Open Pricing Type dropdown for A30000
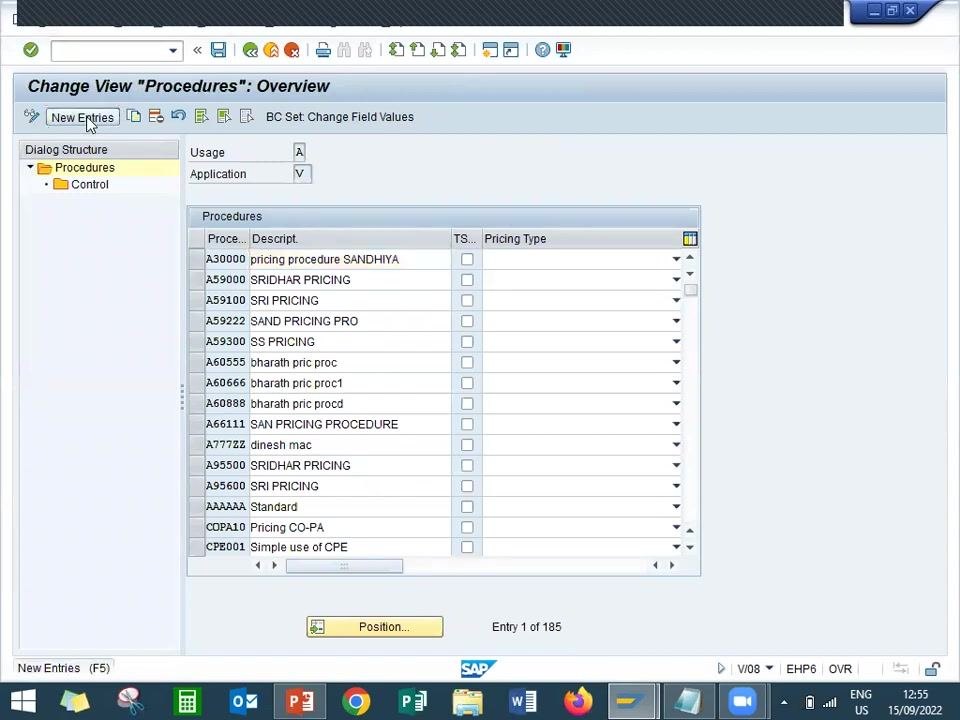This screenshot has height=720, width=960. pos(676,259)
